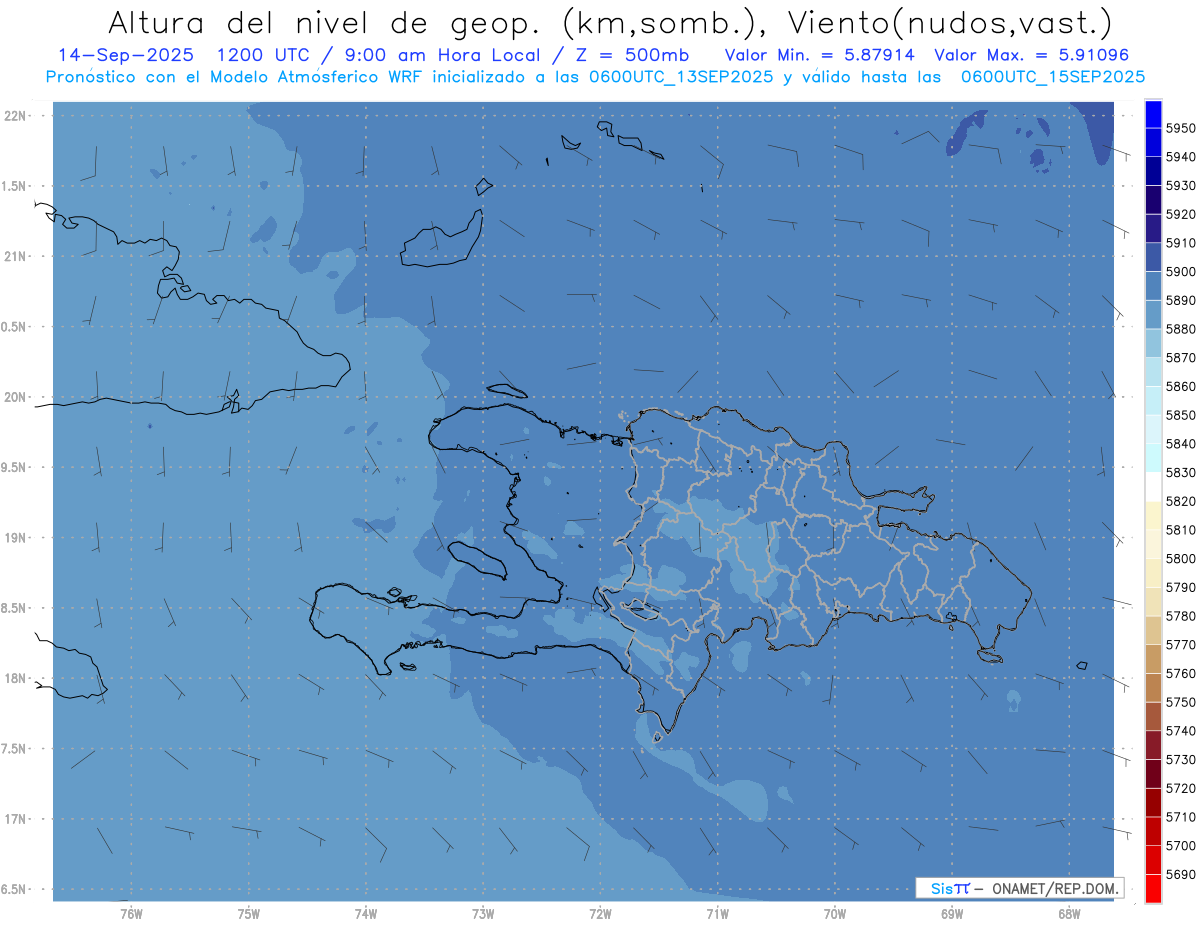
Task: Click the colorbar label '5820'
Action: coord(1181,501)
